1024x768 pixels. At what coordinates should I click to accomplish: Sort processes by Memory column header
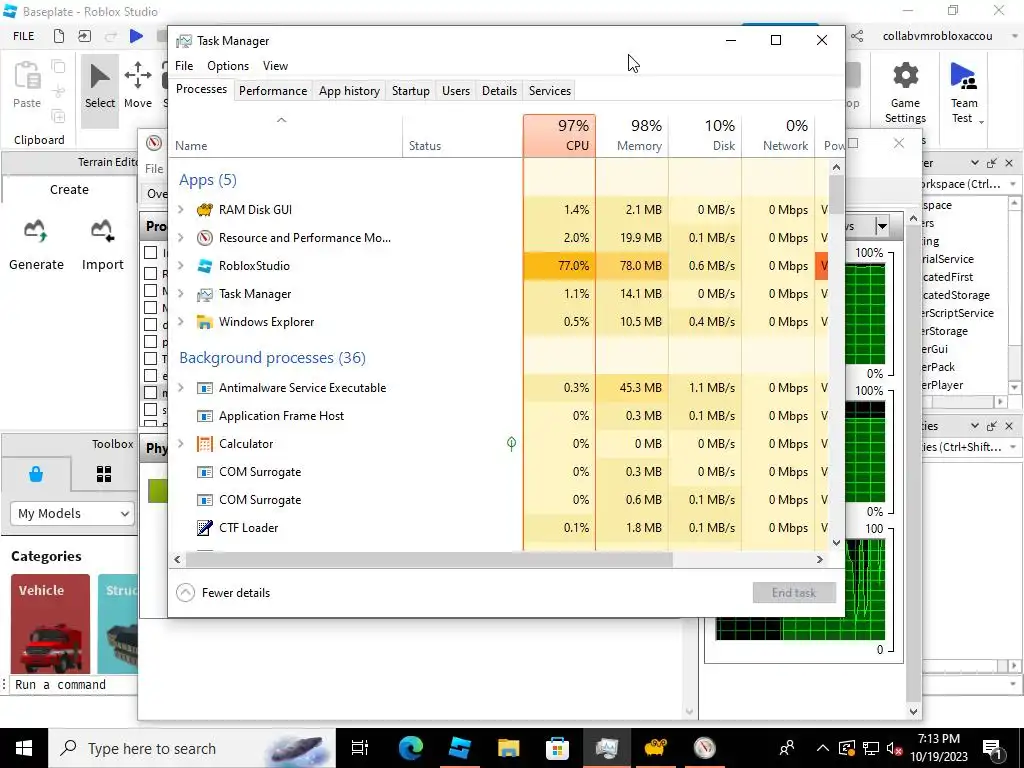[x=632, y=136]
